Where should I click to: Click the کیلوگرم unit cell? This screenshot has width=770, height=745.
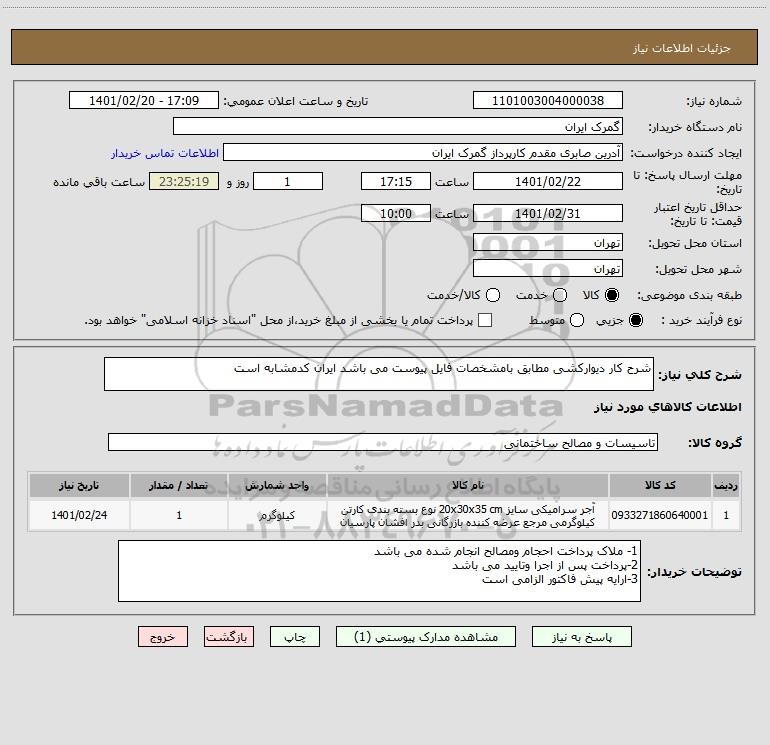[277, 515]
